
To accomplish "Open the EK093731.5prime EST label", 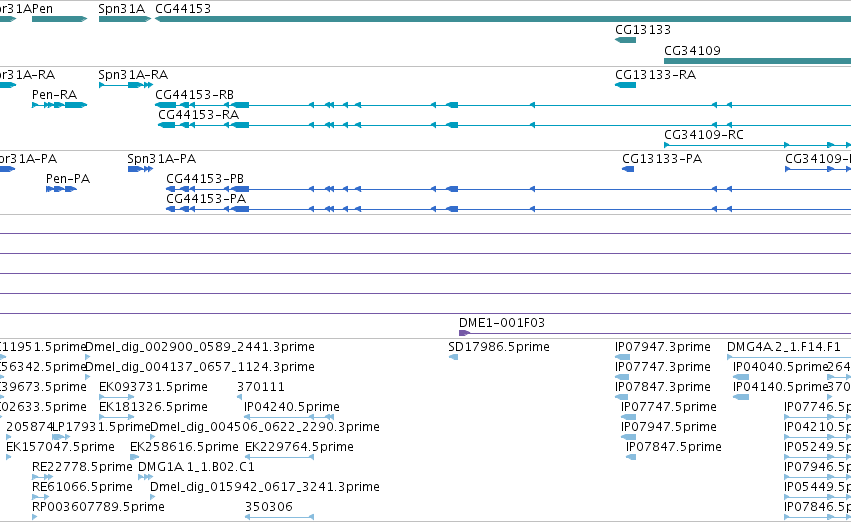I will coord(154,387).
